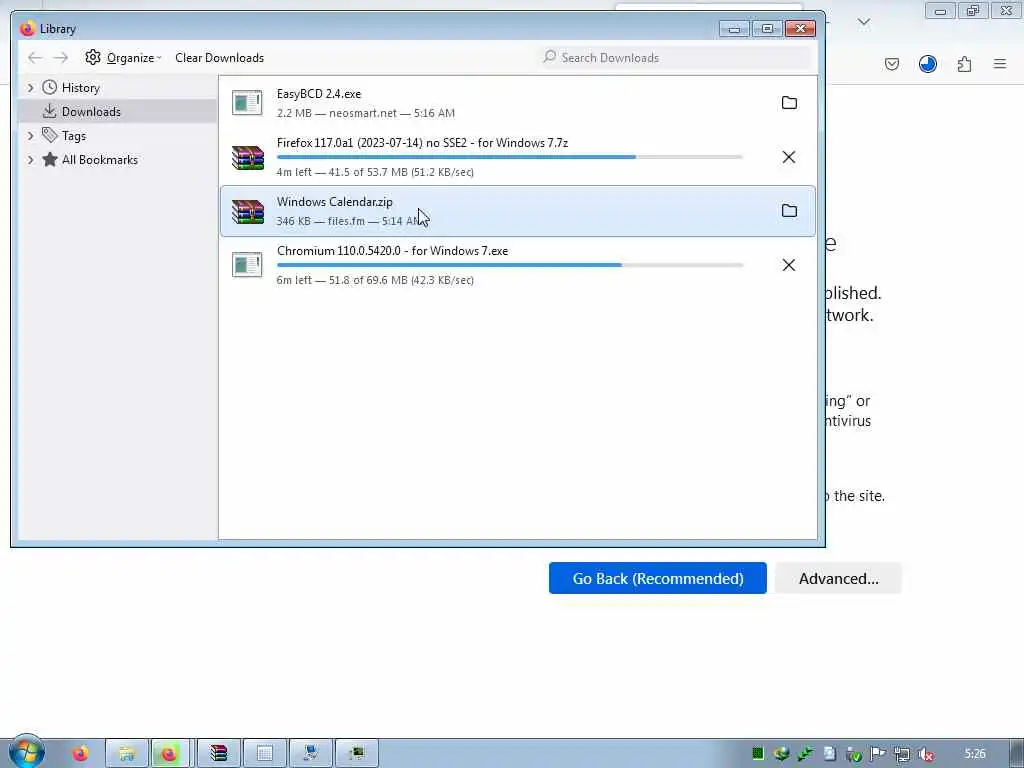Click the Firefox 117.0a1 download progress bar
Image resolution: width=1024 pixels, height=768 pixels.
pyautogui.click(x=509, y=157)
